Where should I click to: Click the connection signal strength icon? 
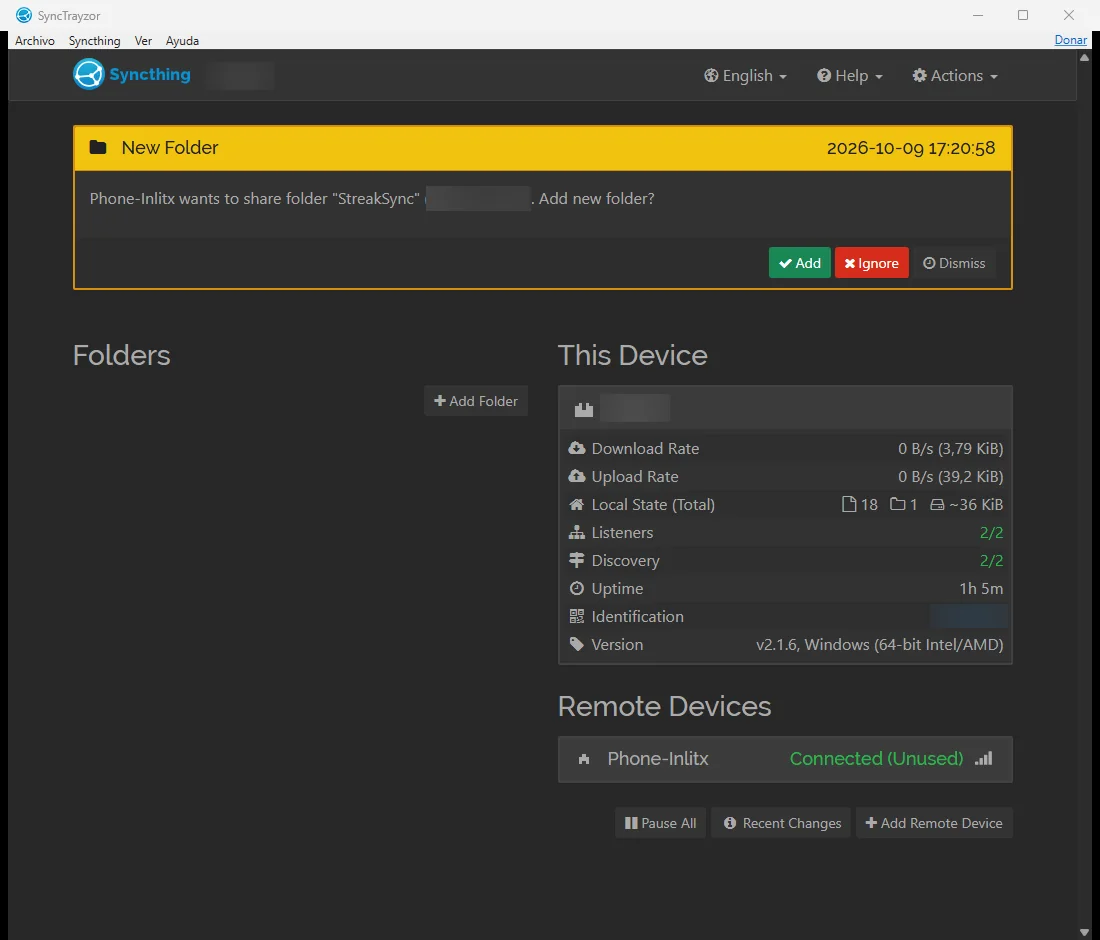pyautogui.click(x=984, y=758)
